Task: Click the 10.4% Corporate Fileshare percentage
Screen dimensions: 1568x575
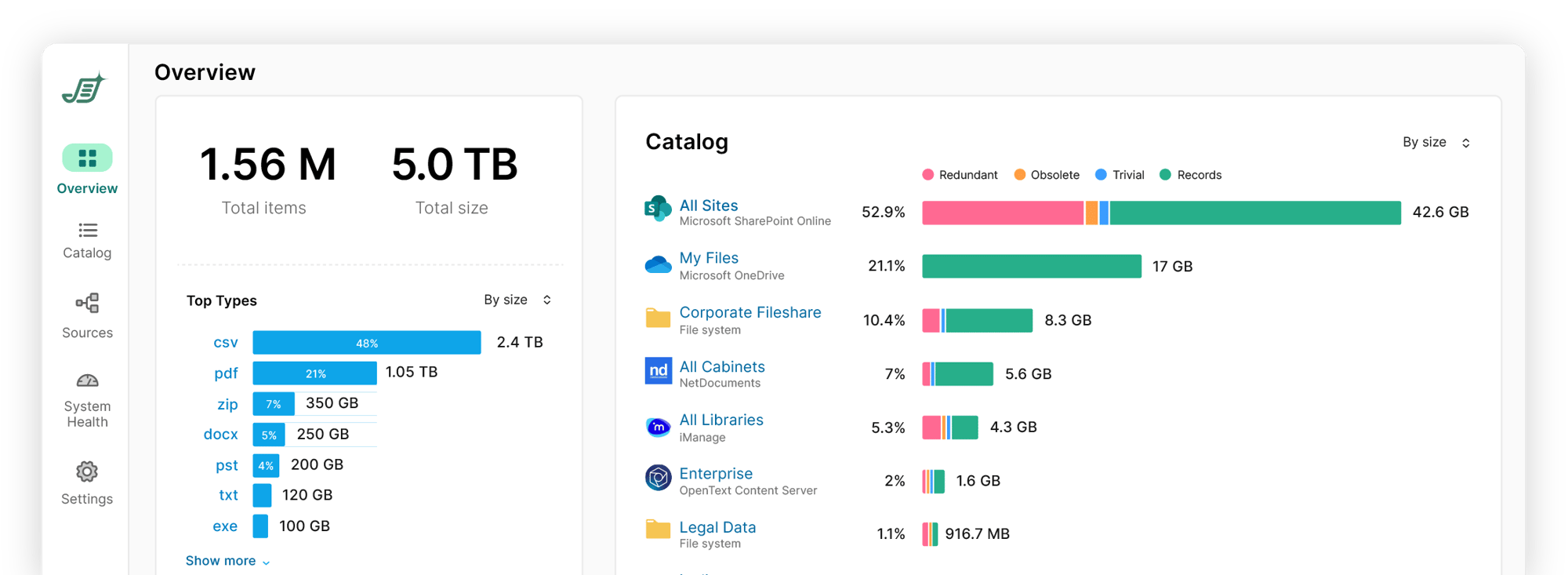Action: [x=884, y=320]
